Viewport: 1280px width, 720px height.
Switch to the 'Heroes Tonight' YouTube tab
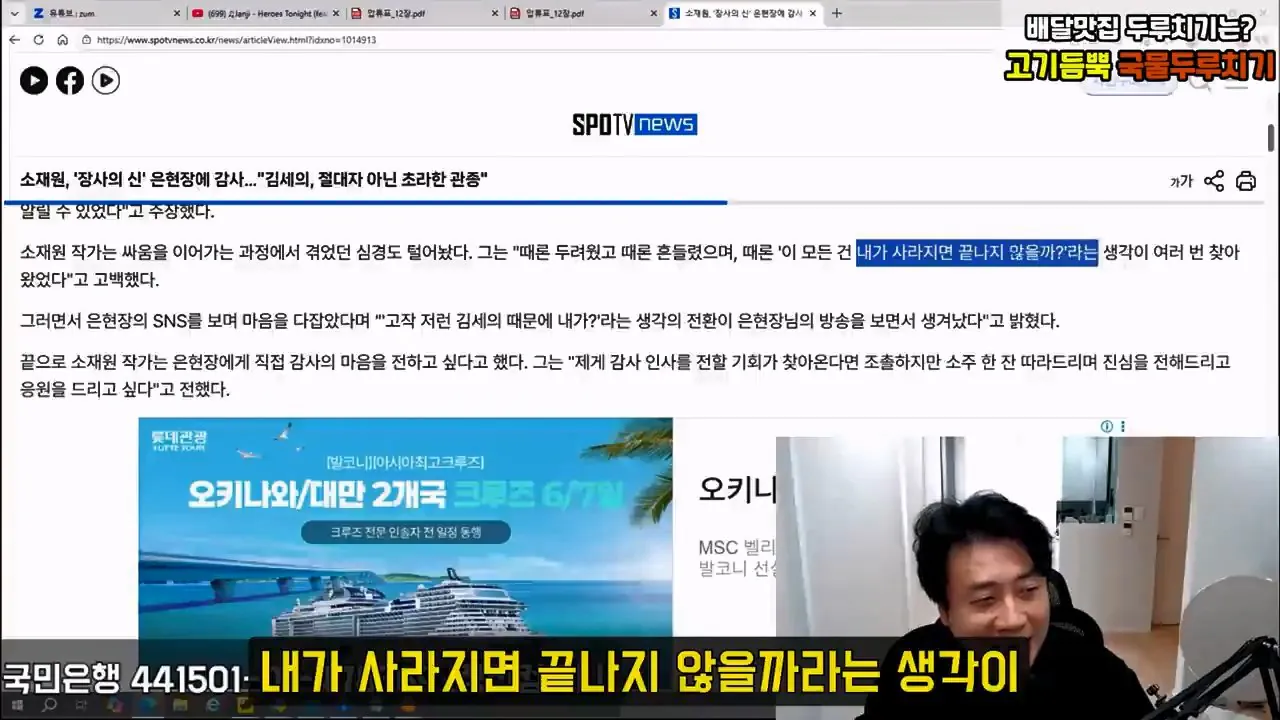click(266, 13)
